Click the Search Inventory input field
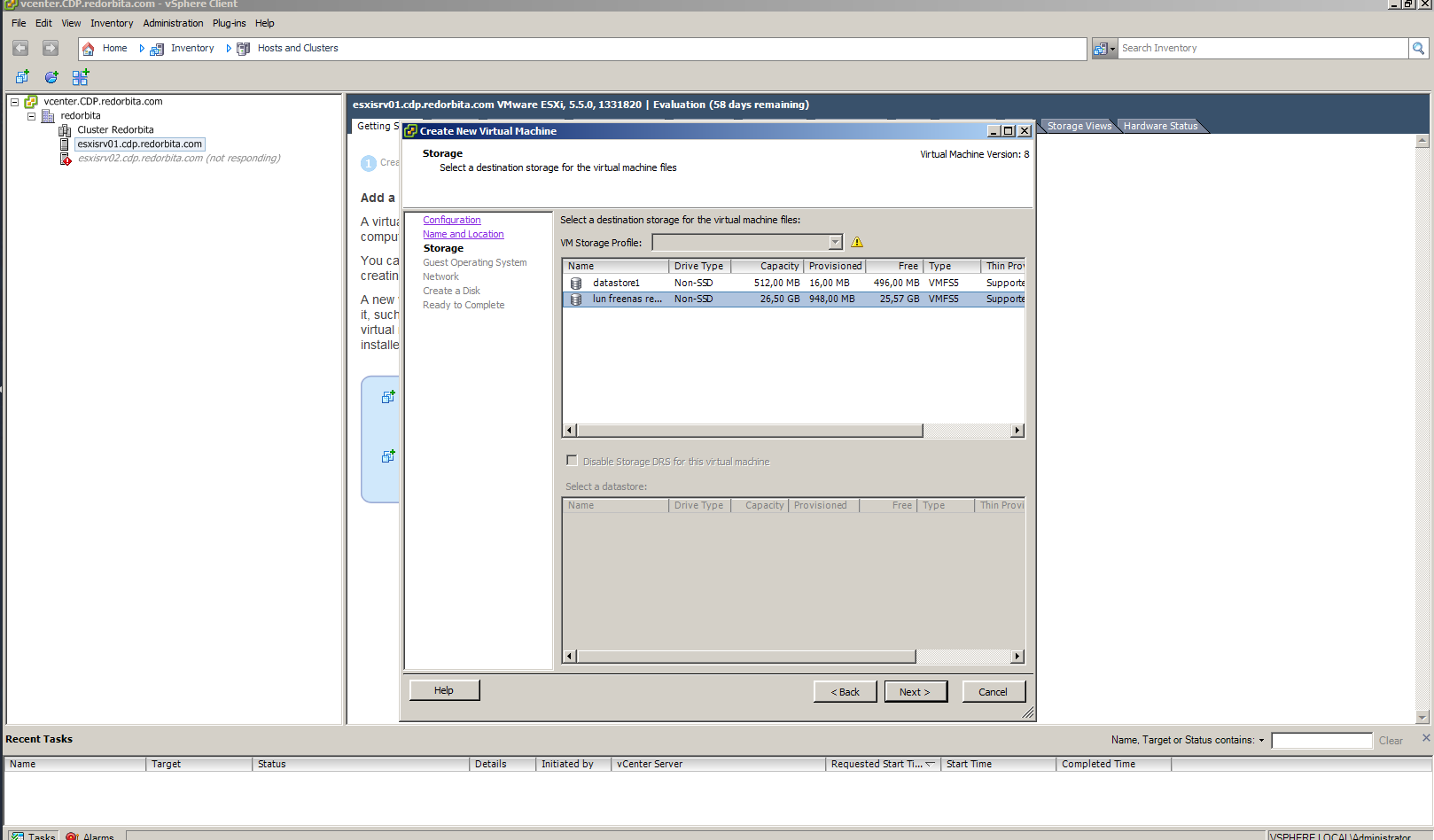Viewport: 1434px width, 840px height. click(1262, 49)
